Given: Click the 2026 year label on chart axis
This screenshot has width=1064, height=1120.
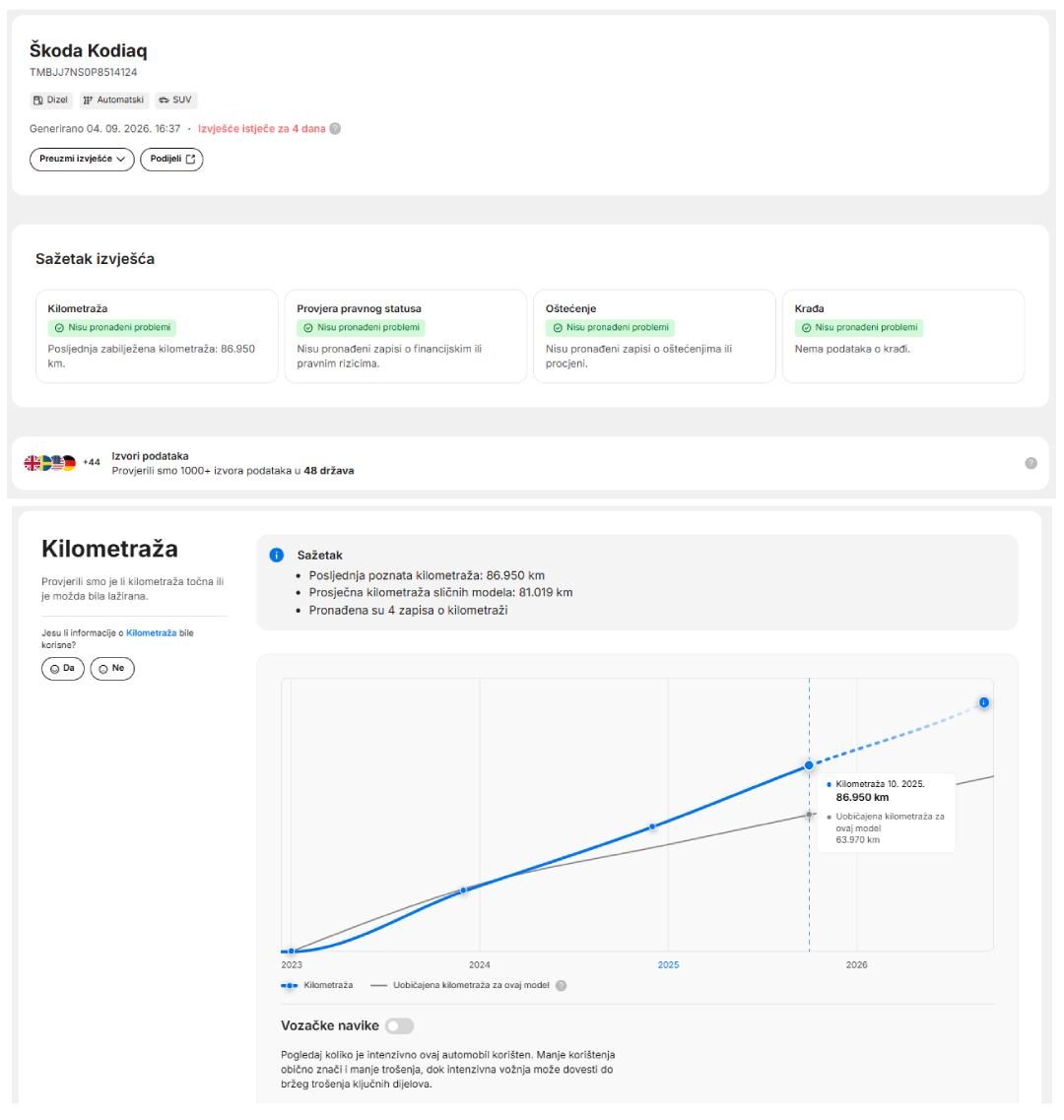Looking at the screenshot, I should tap(857, 965).
